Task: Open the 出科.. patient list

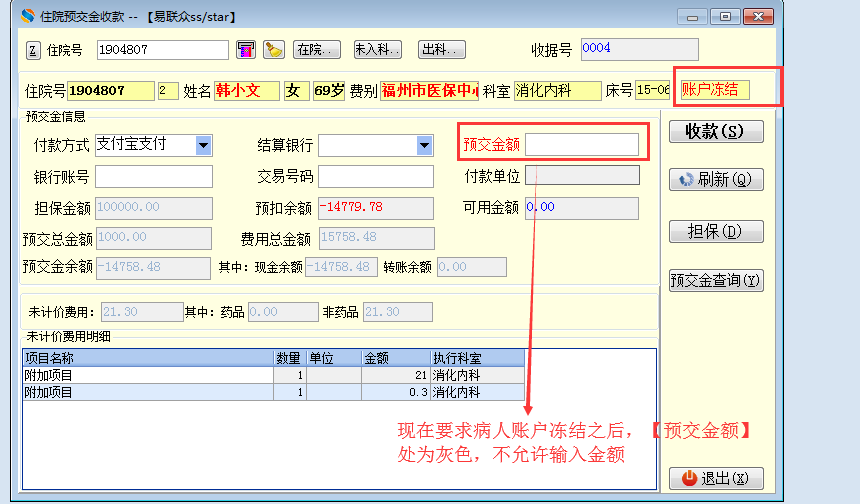Action: [x=442, y=50]
